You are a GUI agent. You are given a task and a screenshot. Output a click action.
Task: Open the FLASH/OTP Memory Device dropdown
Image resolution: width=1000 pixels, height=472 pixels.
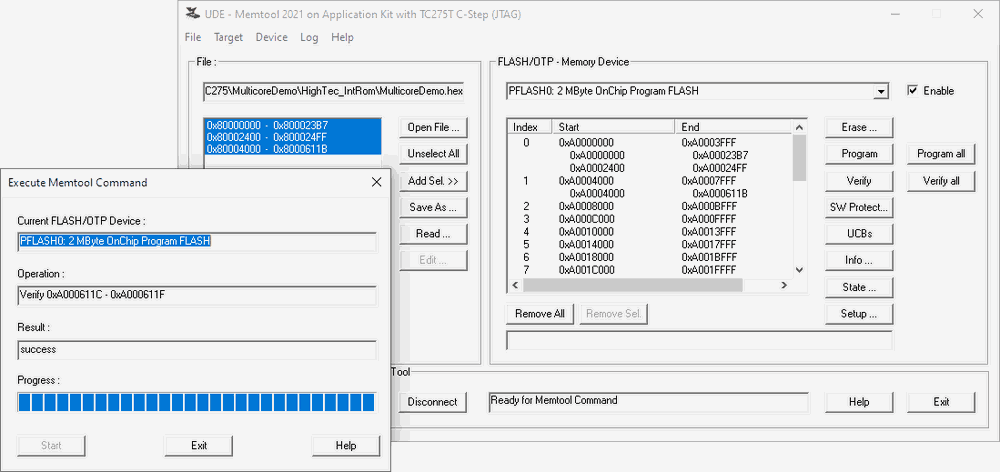coord(880,92)
